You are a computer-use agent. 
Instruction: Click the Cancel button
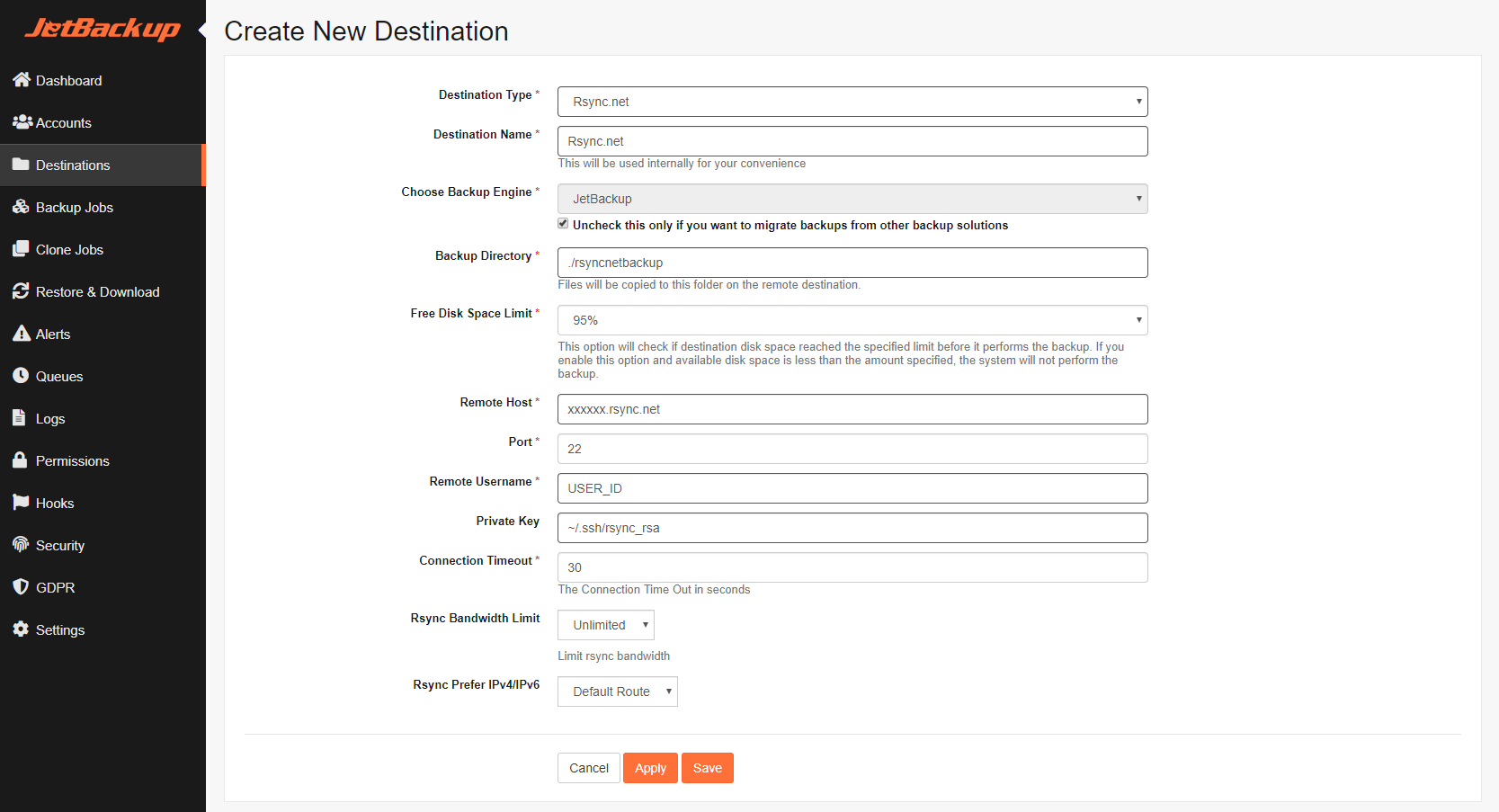point(589,768)
